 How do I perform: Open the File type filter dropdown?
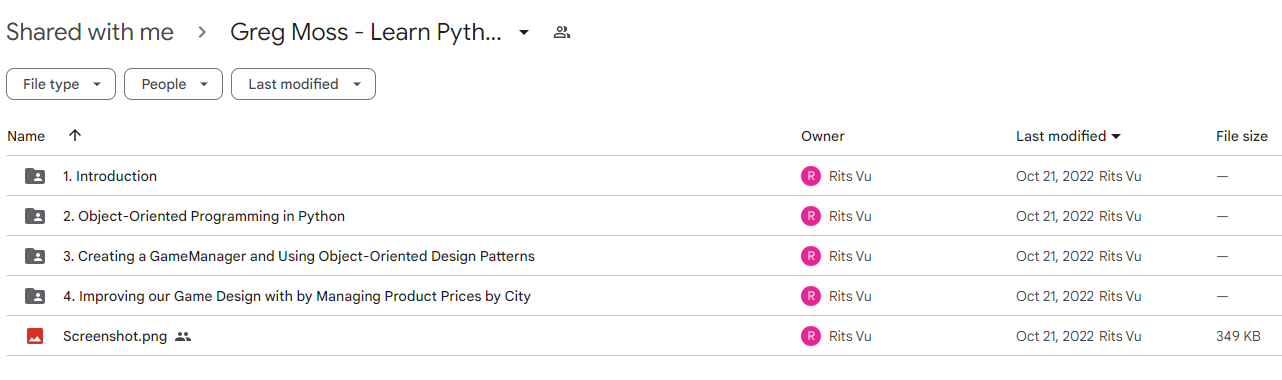click(x=61, y=84)
